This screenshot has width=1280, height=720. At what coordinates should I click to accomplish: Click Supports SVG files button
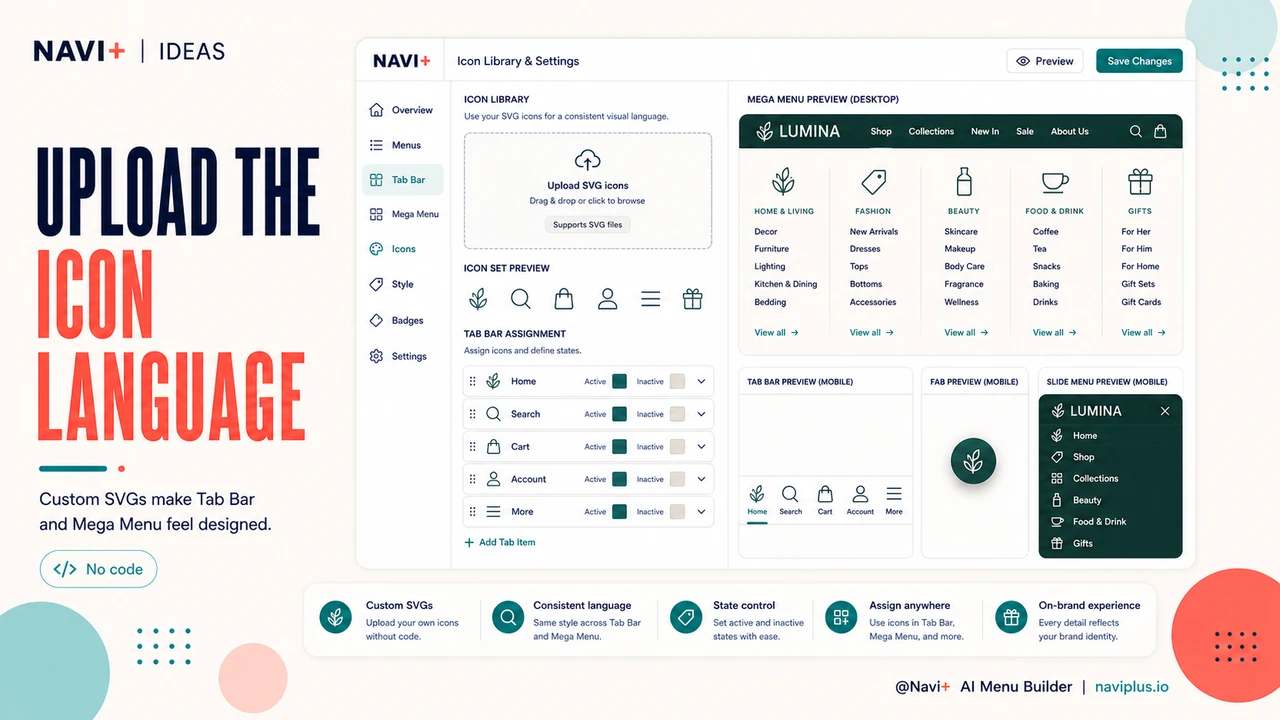[x=588, y=224]
